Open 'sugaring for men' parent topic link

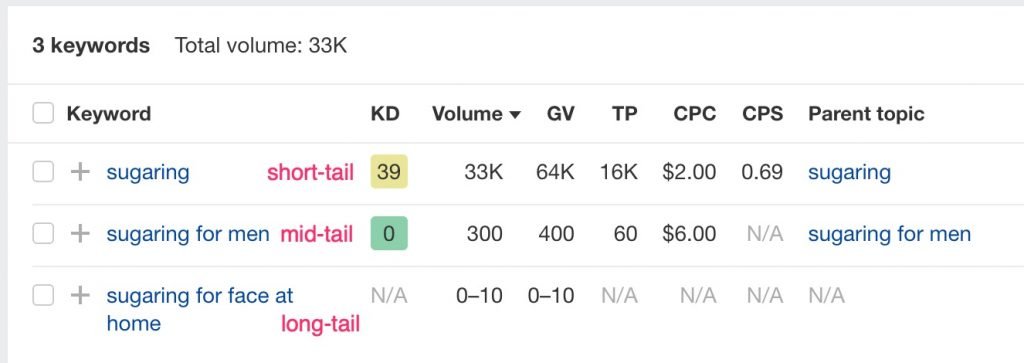point(889,234)
